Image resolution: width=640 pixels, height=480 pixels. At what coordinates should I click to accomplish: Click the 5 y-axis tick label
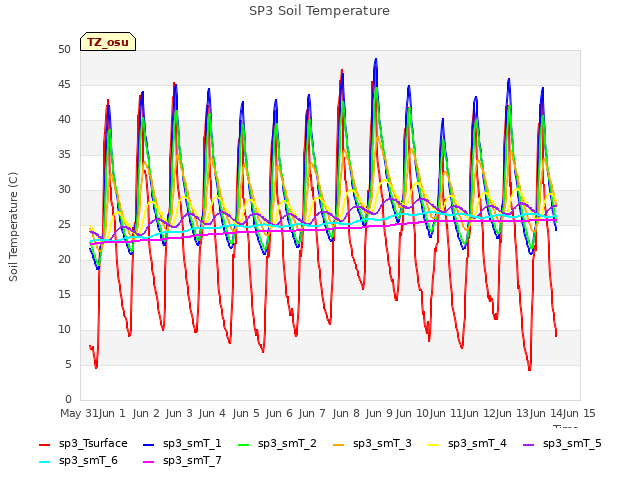click(x=68, y=364)
